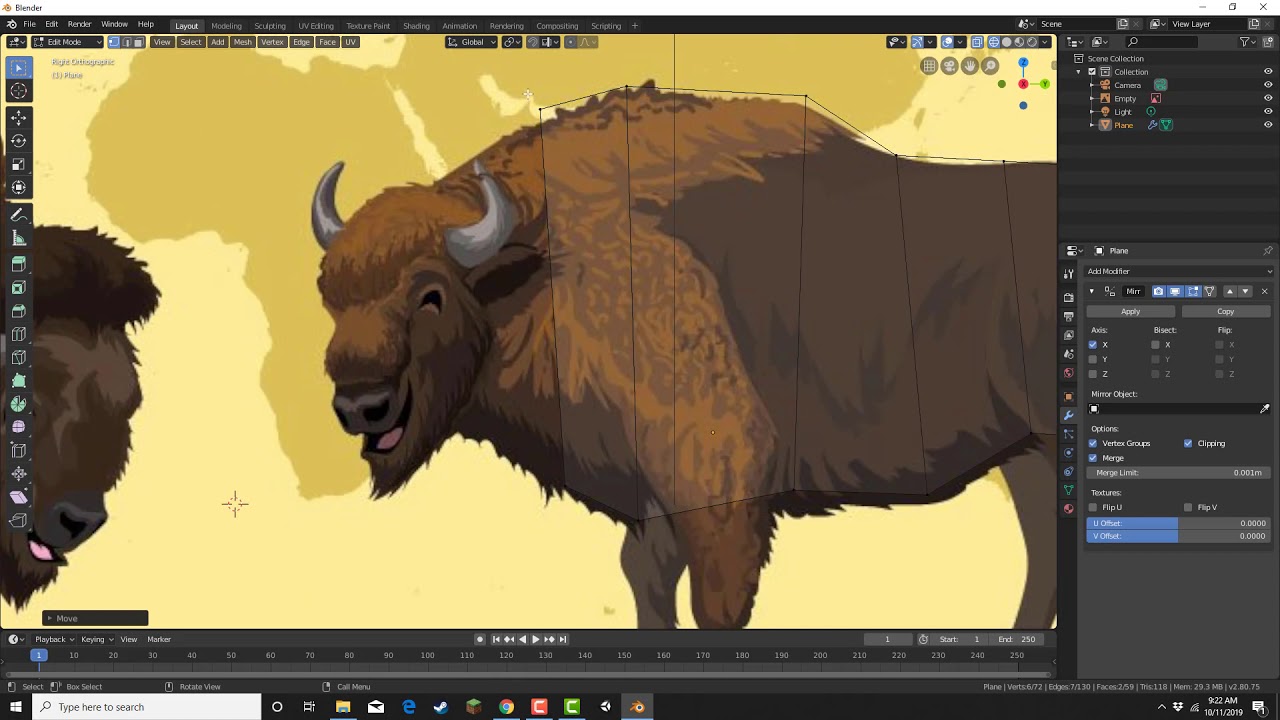Open the Playback dropdown in timeline
1280x720 pixels.
click(55, 639)
